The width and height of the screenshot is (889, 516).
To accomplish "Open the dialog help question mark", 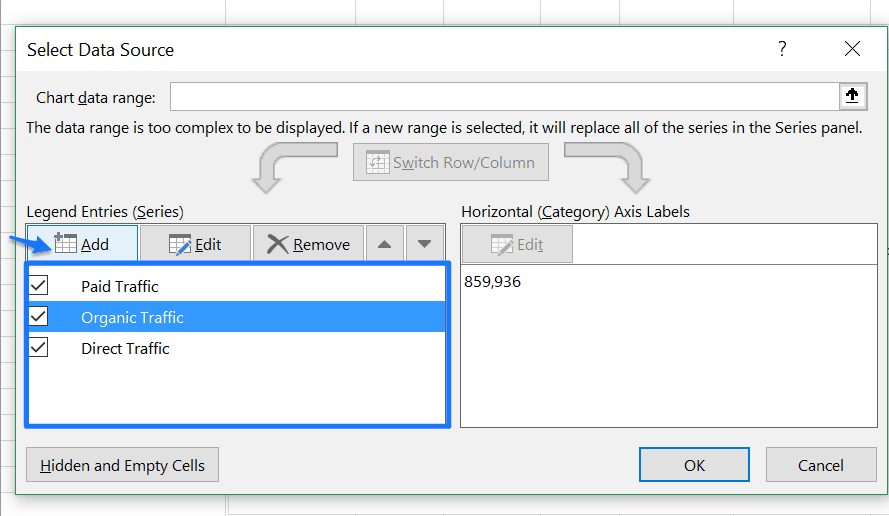I will point(782,49).
